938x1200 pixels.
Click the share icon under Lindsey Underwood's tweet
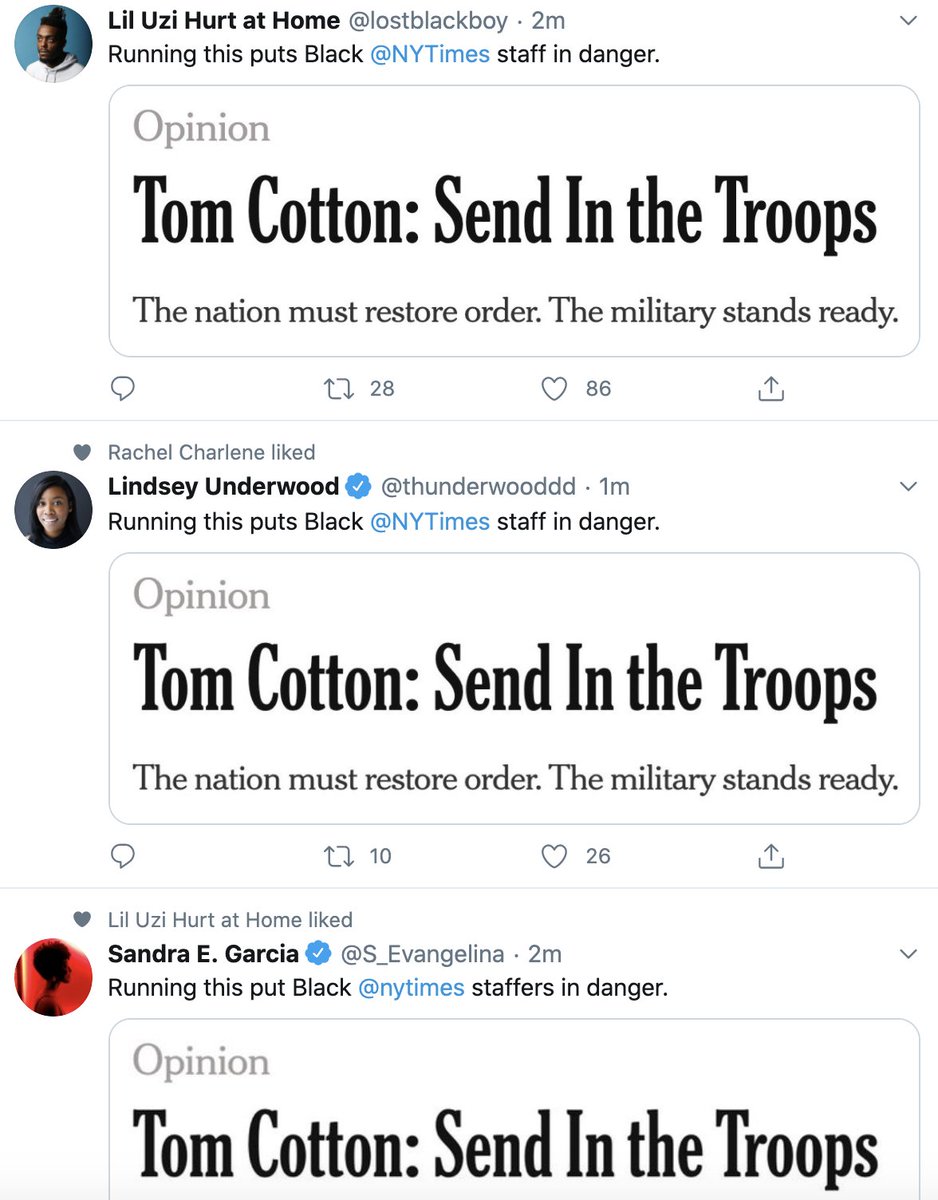[770, 856]
